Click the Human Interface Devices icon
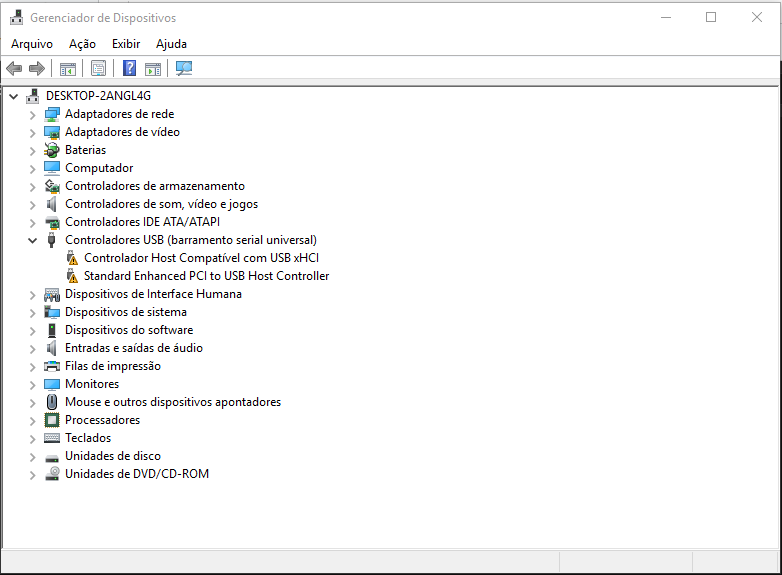 pos(52,294)
